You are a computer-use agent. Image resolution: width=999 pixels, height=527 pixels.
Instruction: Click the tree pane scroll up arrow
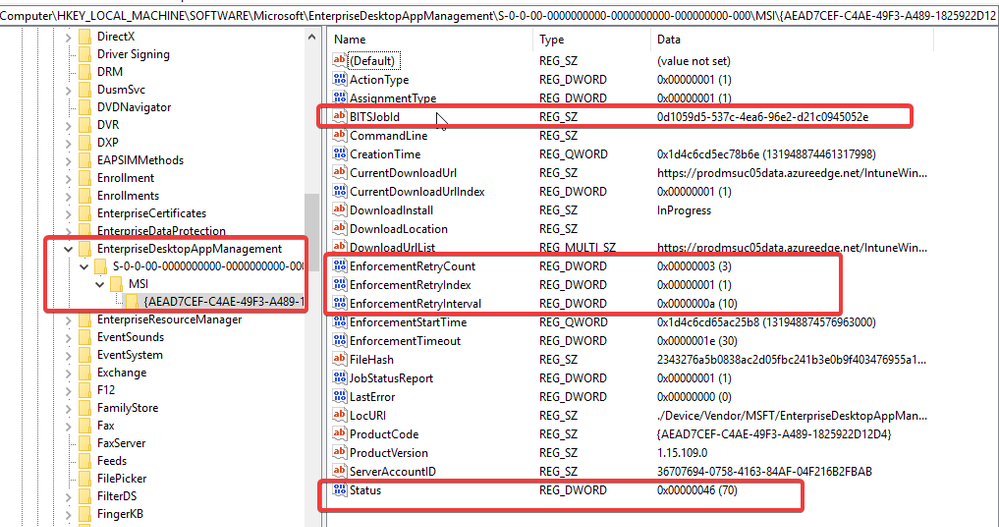coord(312,37)
